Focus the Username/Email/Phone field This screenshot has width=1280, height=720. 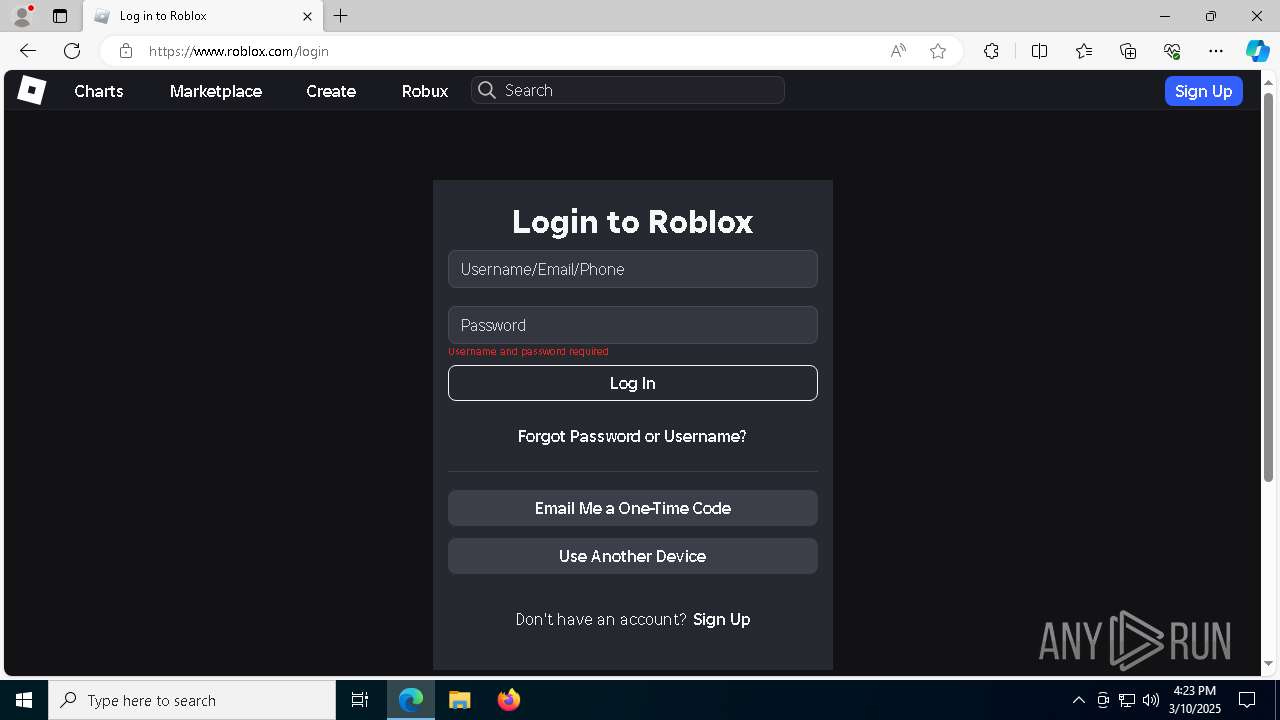[633, 269]
